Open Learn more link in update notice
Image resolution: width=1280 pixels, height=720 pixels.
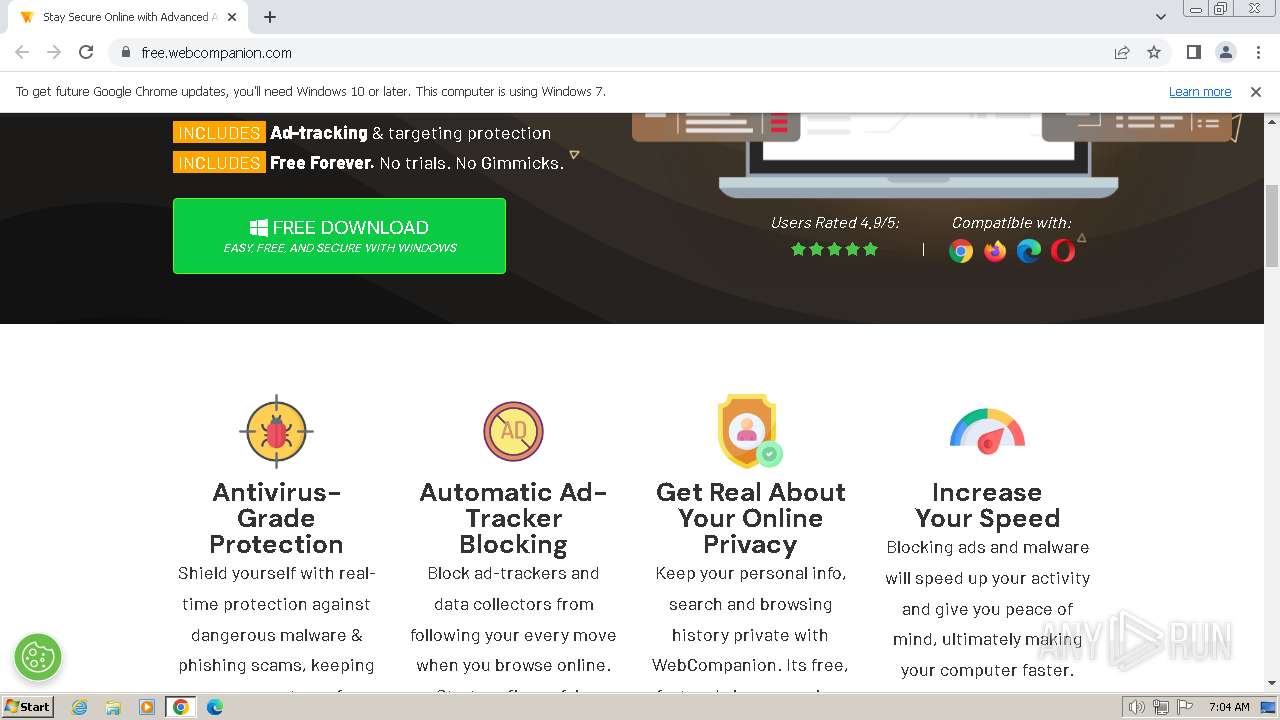[x=1200, y=92]
